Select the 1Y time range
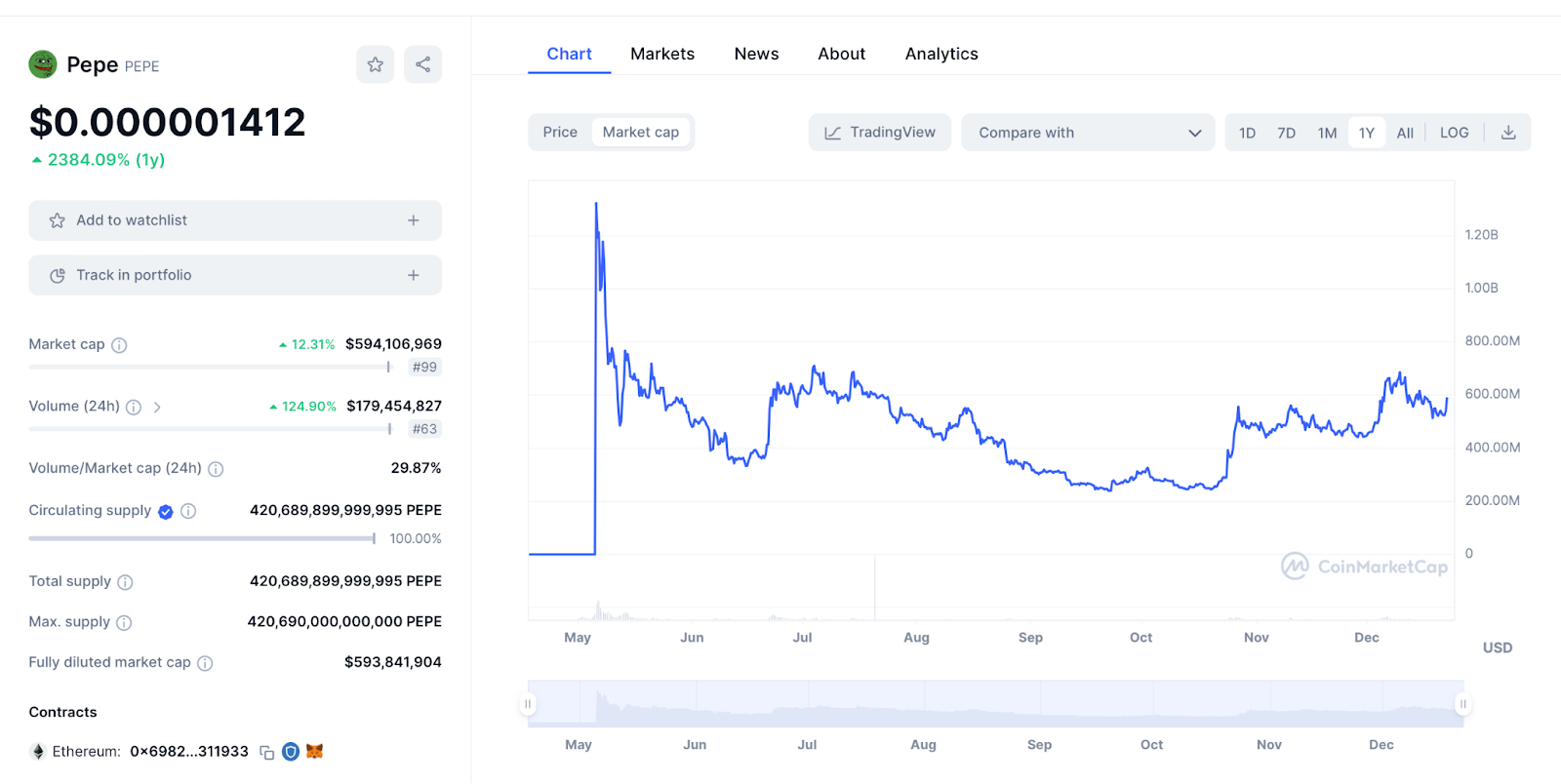 1367,133
